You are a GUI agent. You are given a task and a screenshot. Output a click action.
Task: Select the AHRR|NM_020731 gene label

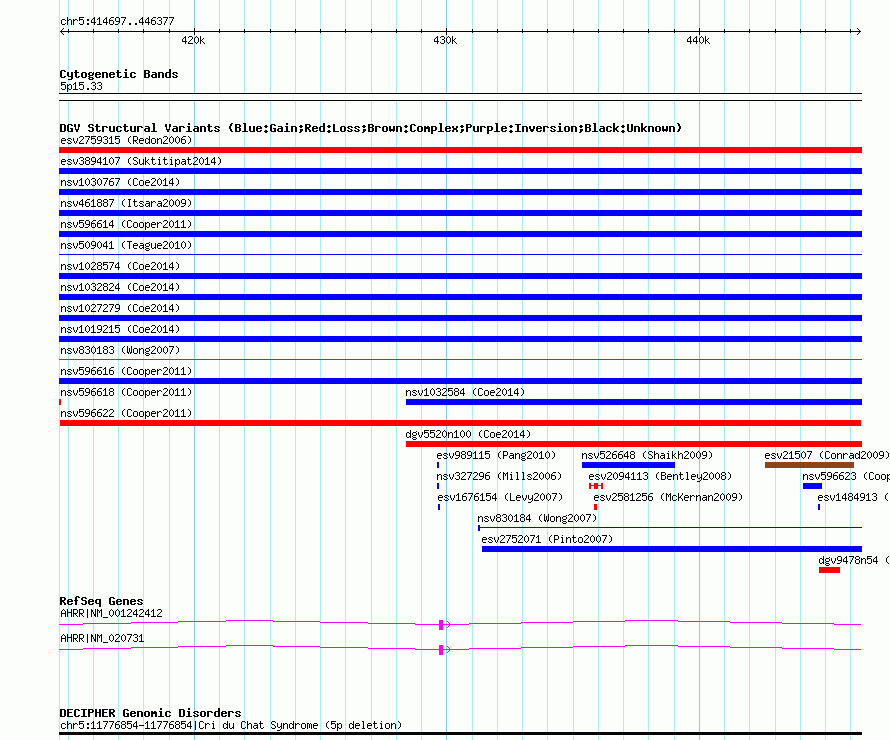pos(102,638)
